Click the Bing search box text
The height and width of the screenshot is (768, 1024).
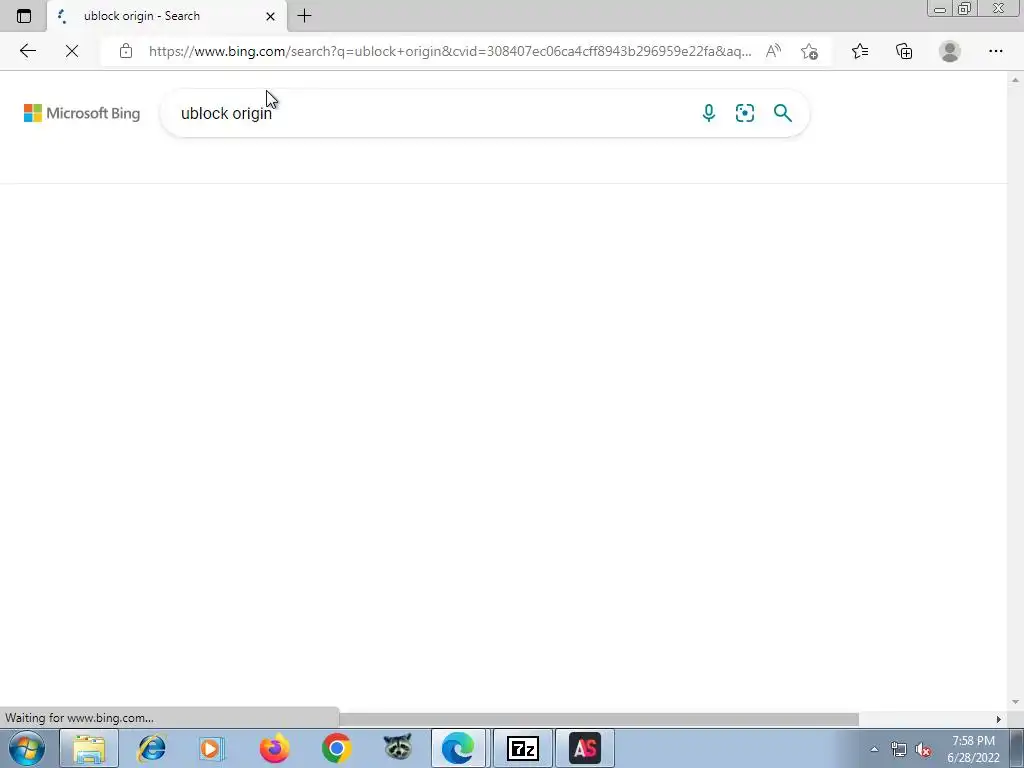226,113
